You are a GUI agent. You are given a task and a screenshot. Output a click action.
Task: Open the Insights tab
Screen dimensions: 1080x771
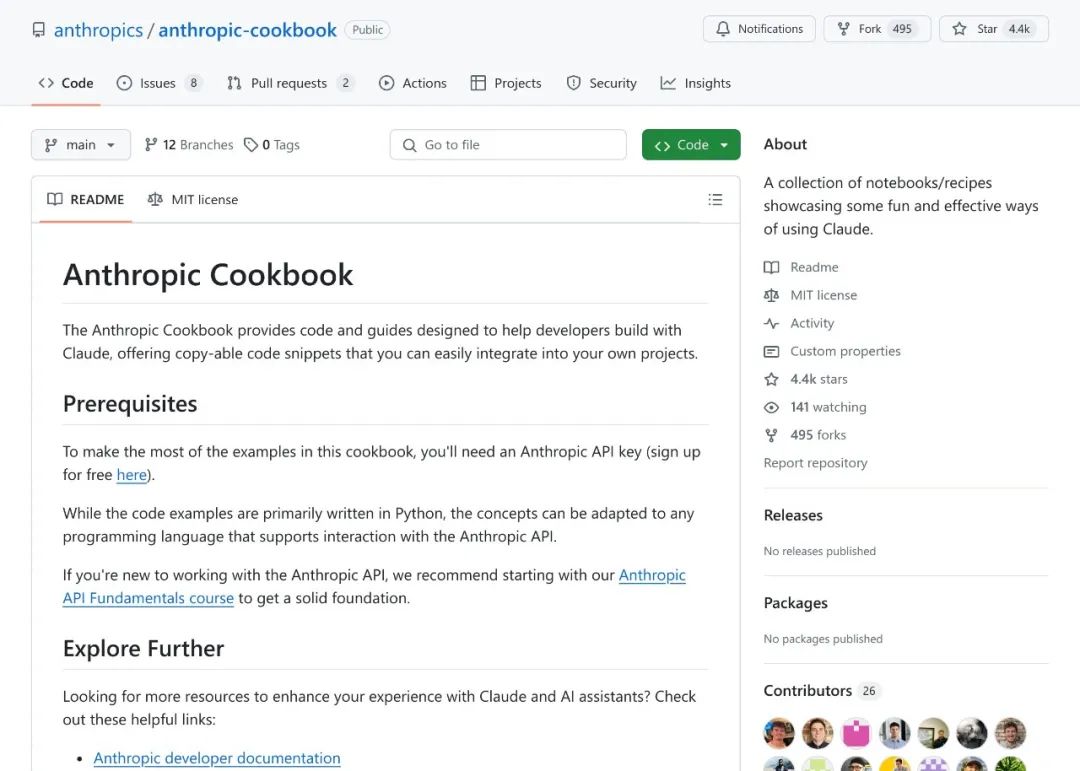tap(696, 83)
